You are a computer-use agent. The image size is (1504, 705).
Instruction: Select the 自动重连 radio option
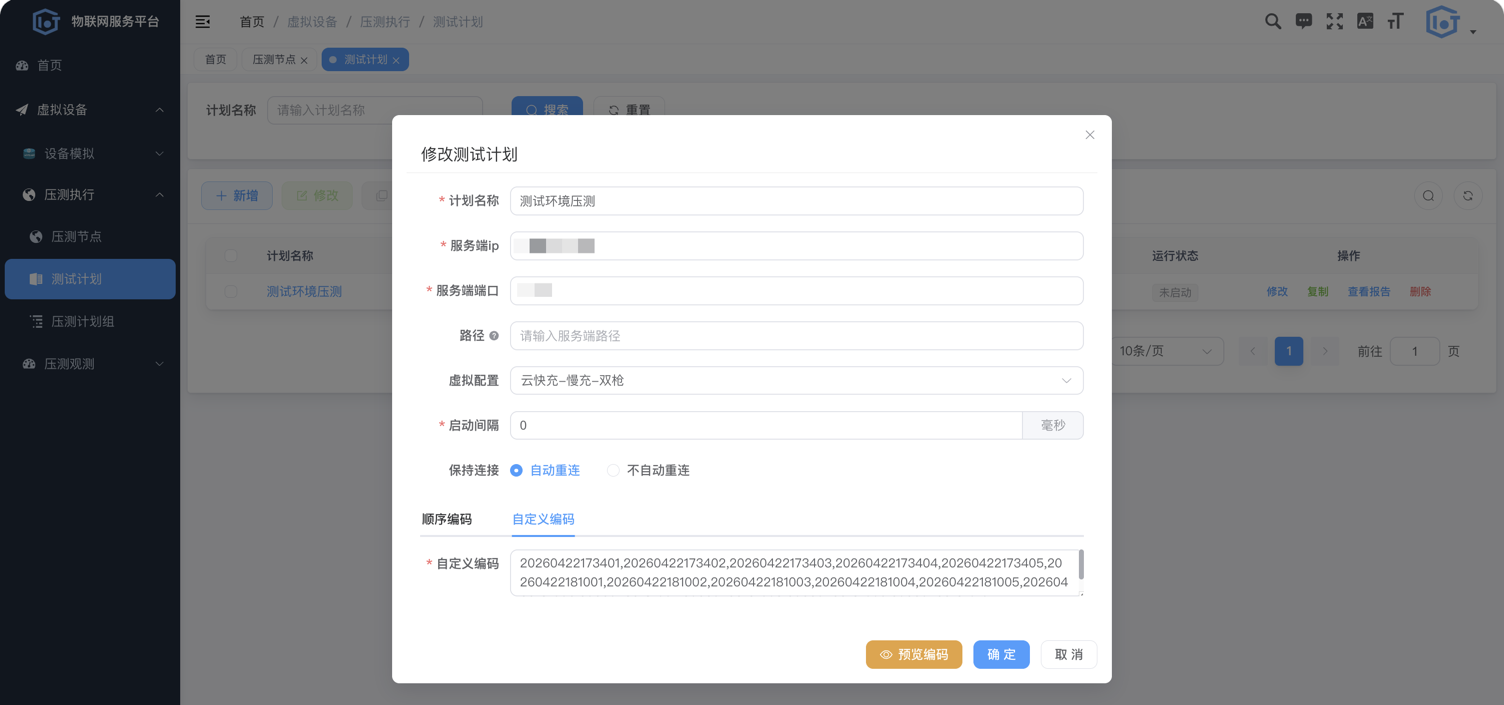(545, 470)
